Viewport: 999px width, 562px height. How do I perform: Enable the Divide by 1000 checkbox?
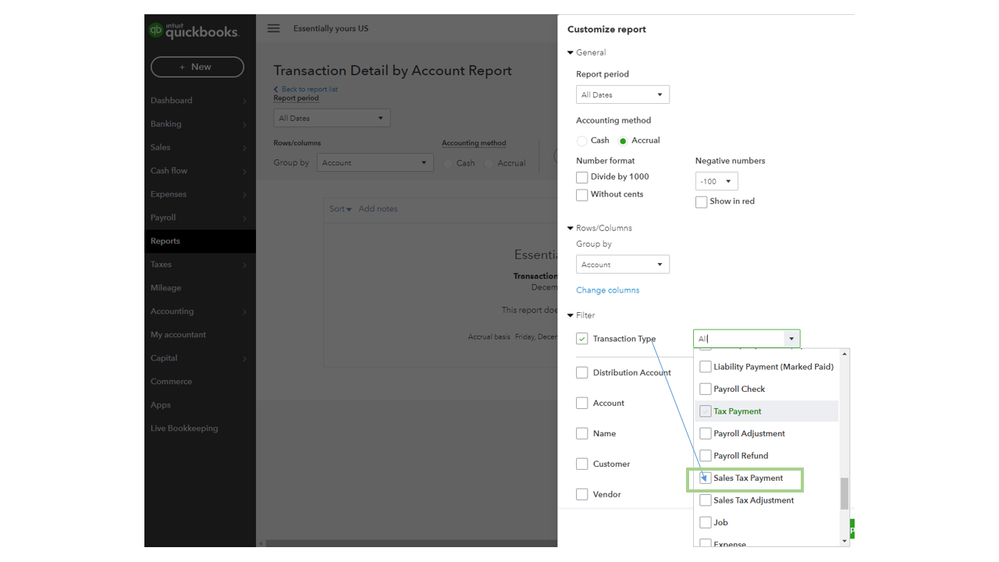click(582, 177)
